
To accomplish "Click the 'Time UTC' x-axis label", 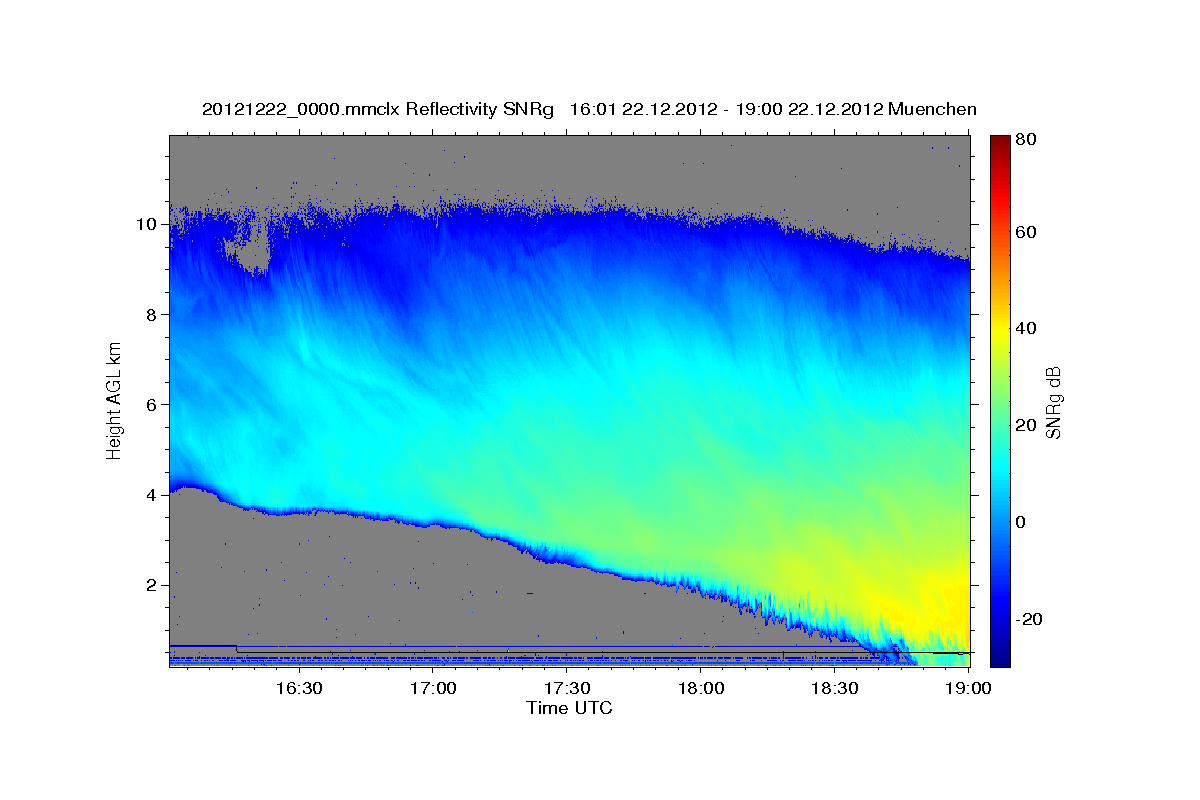I will 569,708.
